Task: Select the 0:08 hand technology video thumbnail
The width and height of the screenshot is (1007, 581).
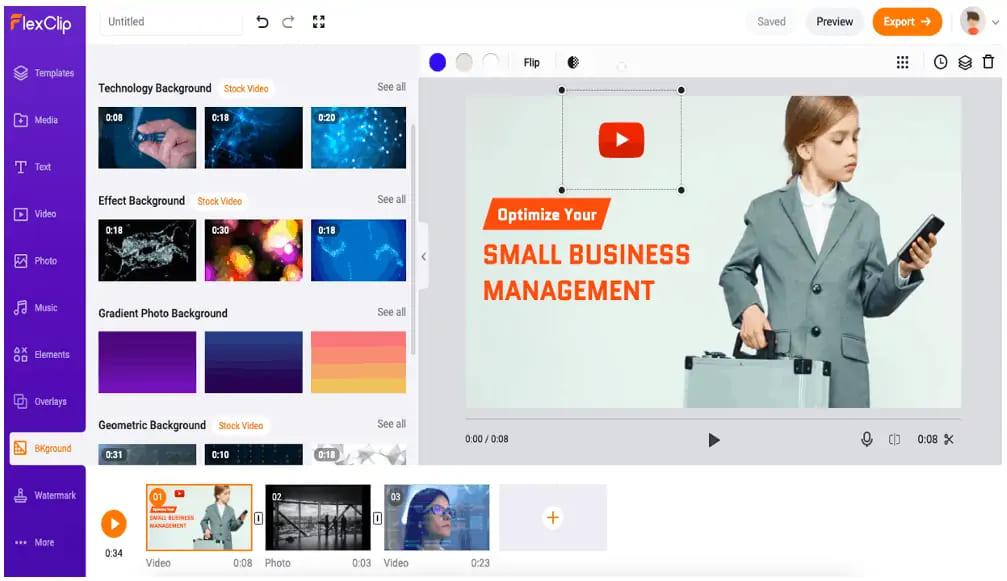Action: [147, 138]
